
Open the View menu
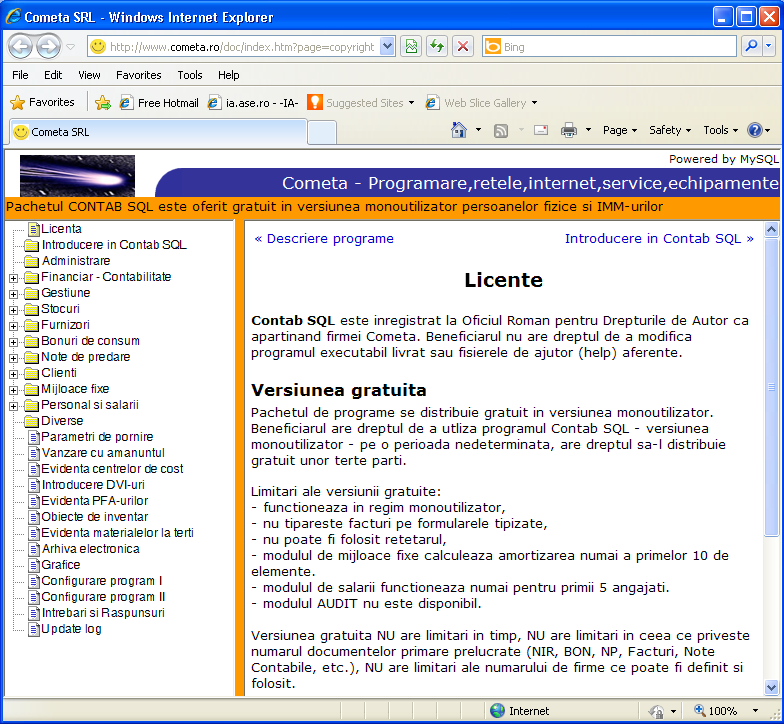[x=89, y=75]
